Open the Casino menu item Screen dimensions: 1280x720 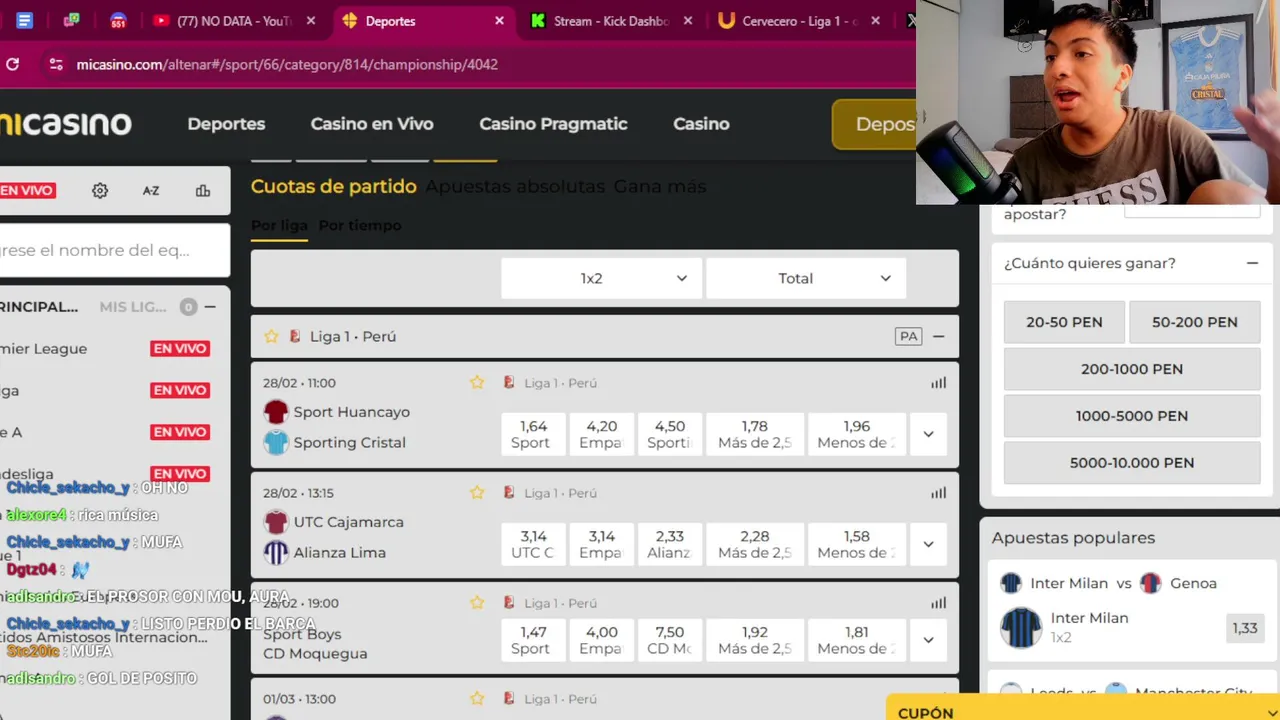point(701,124)
